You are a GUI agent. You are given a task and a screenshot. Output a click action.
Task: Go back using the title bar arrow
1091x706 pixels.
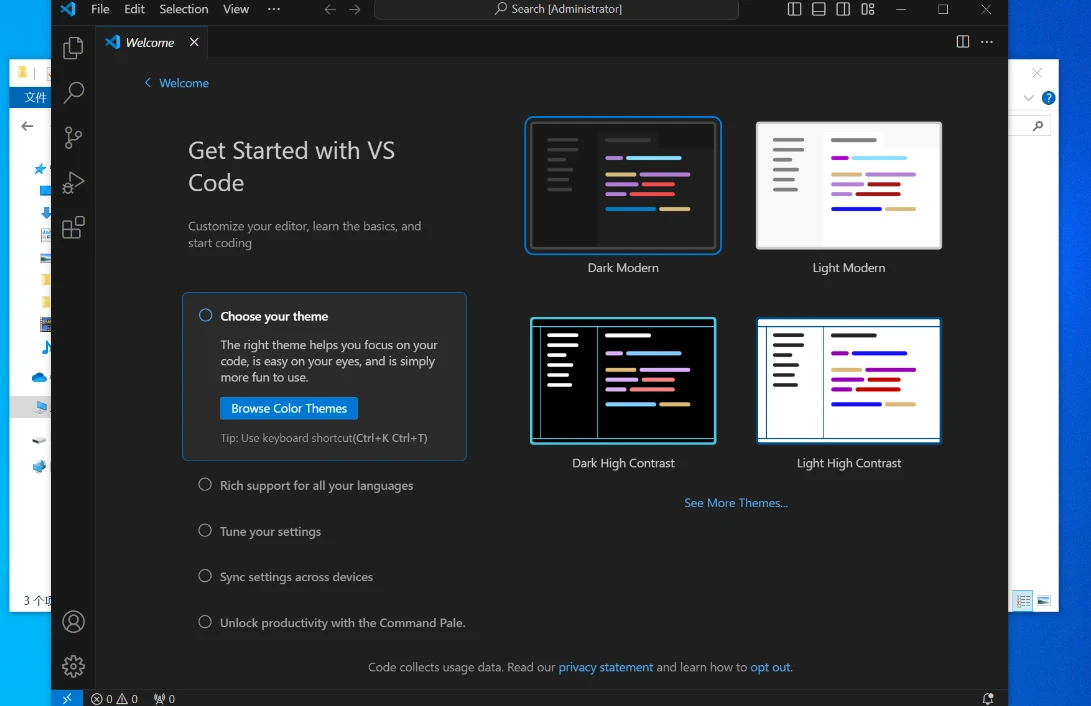point(331,9)
